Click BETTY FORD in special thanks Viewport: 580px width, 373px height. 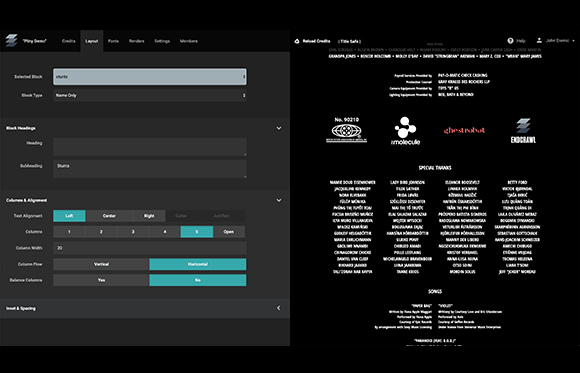(517, 182)
